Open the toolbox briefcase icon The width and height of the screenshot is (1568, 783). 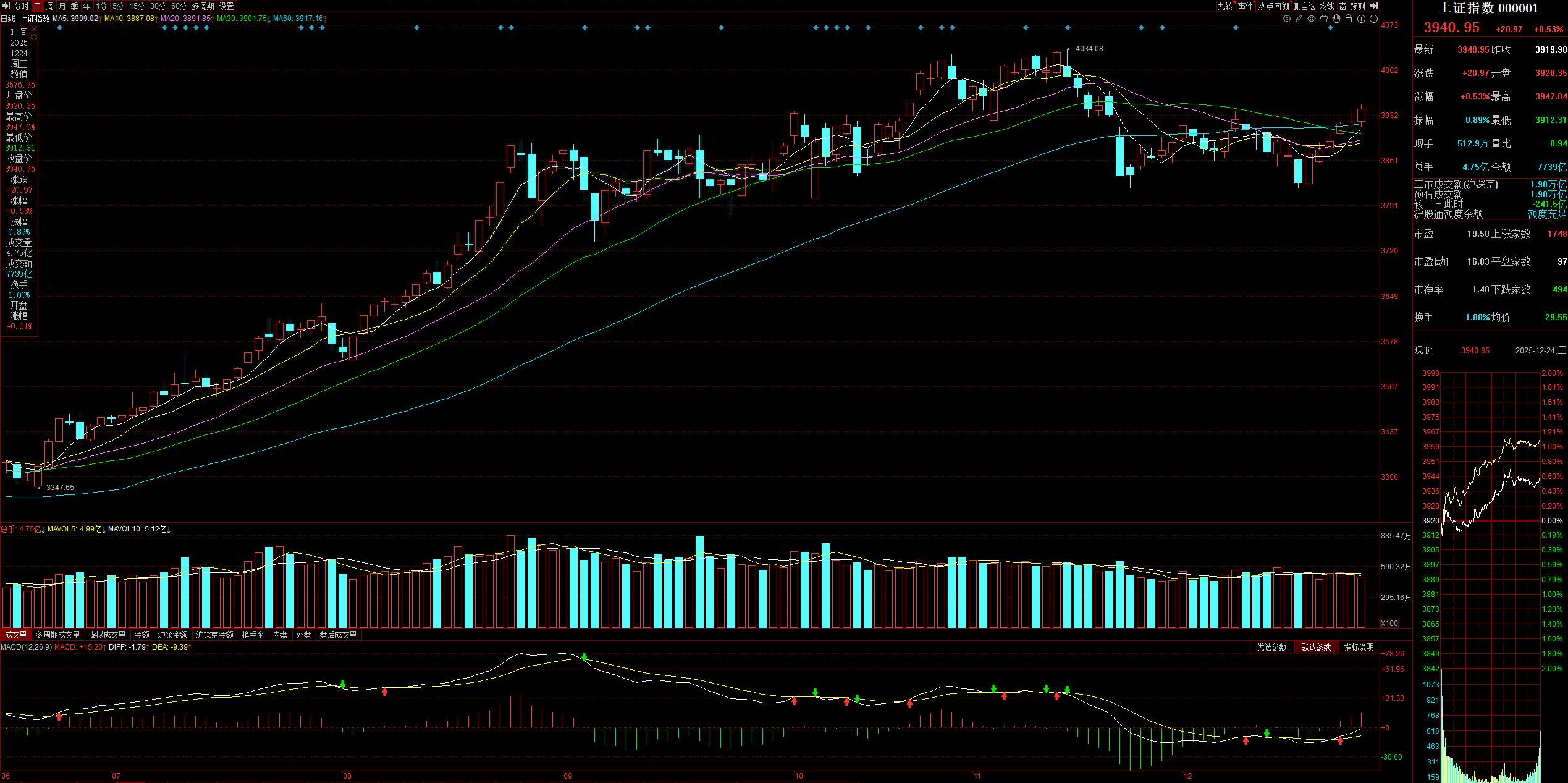coord(1324,19)
